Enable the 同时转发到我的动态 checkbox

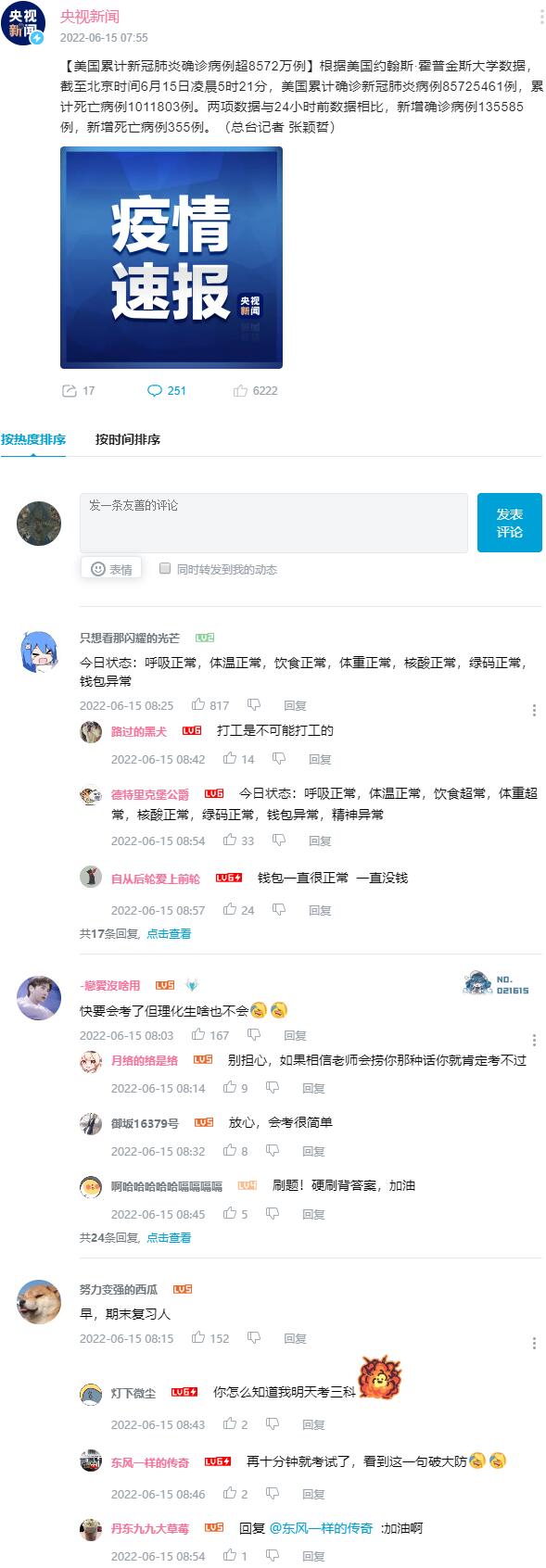pyautogui.click(x=165, y=568)
